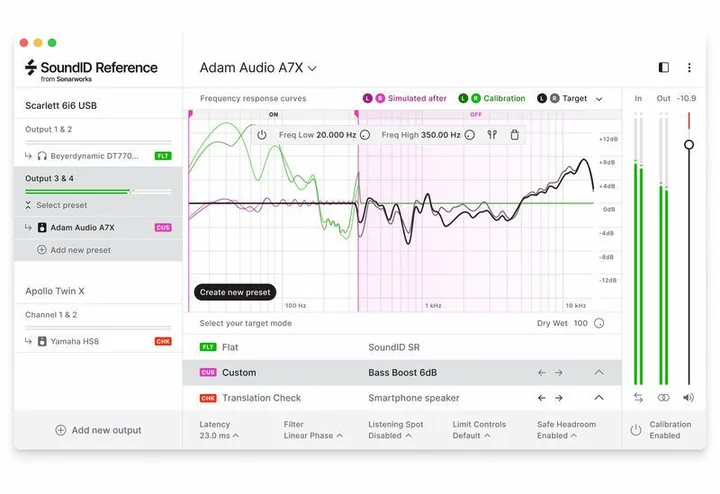Toggle Calibration left channel L curve
The height and width of the screenshot is (494, 720).
pyautogui.click(x=463, y=98)
